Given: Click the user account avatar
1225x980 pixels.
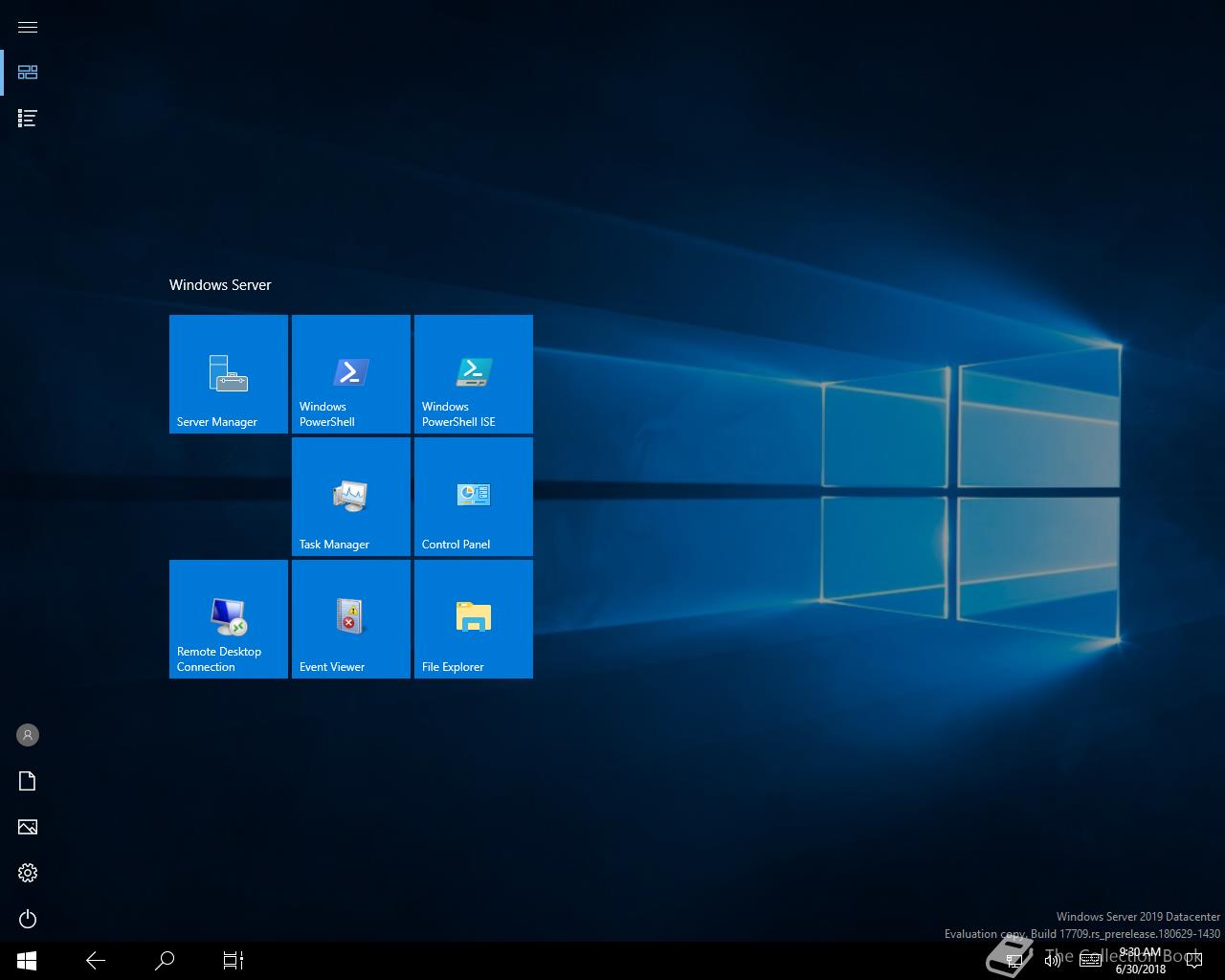Looking at the screenshot, I should pos(28,735).
